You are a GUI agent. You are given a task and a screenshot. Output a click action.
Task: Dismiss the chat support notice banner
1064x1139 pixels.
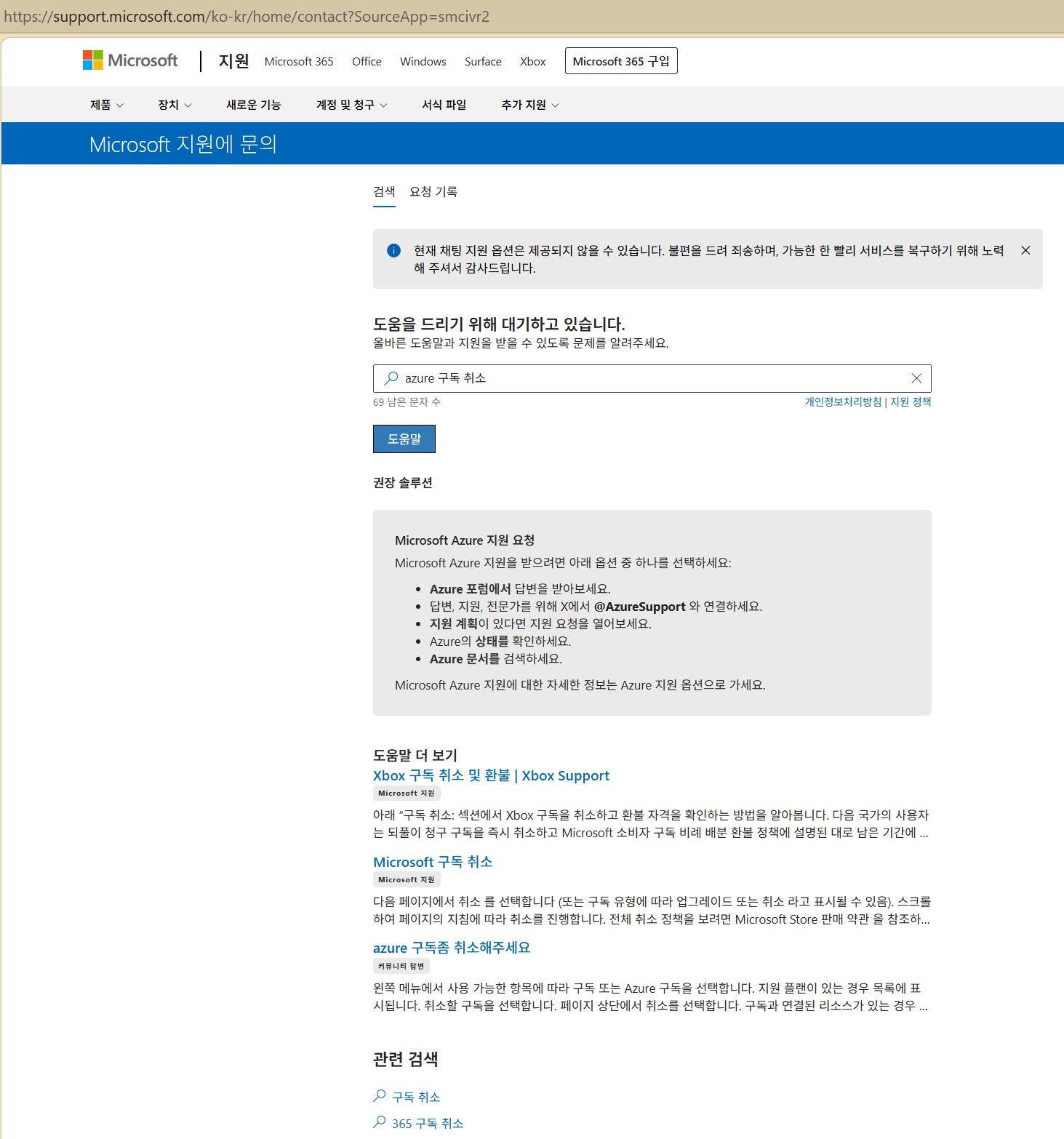[x=1025, y=250]
